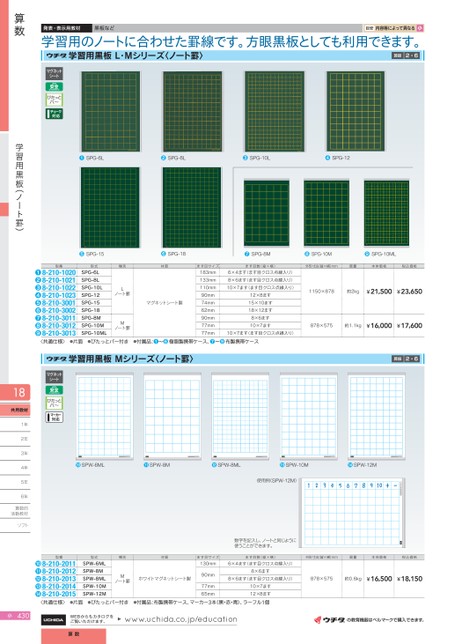Click the マグネットシート badge in the M series section

point(54,377)
